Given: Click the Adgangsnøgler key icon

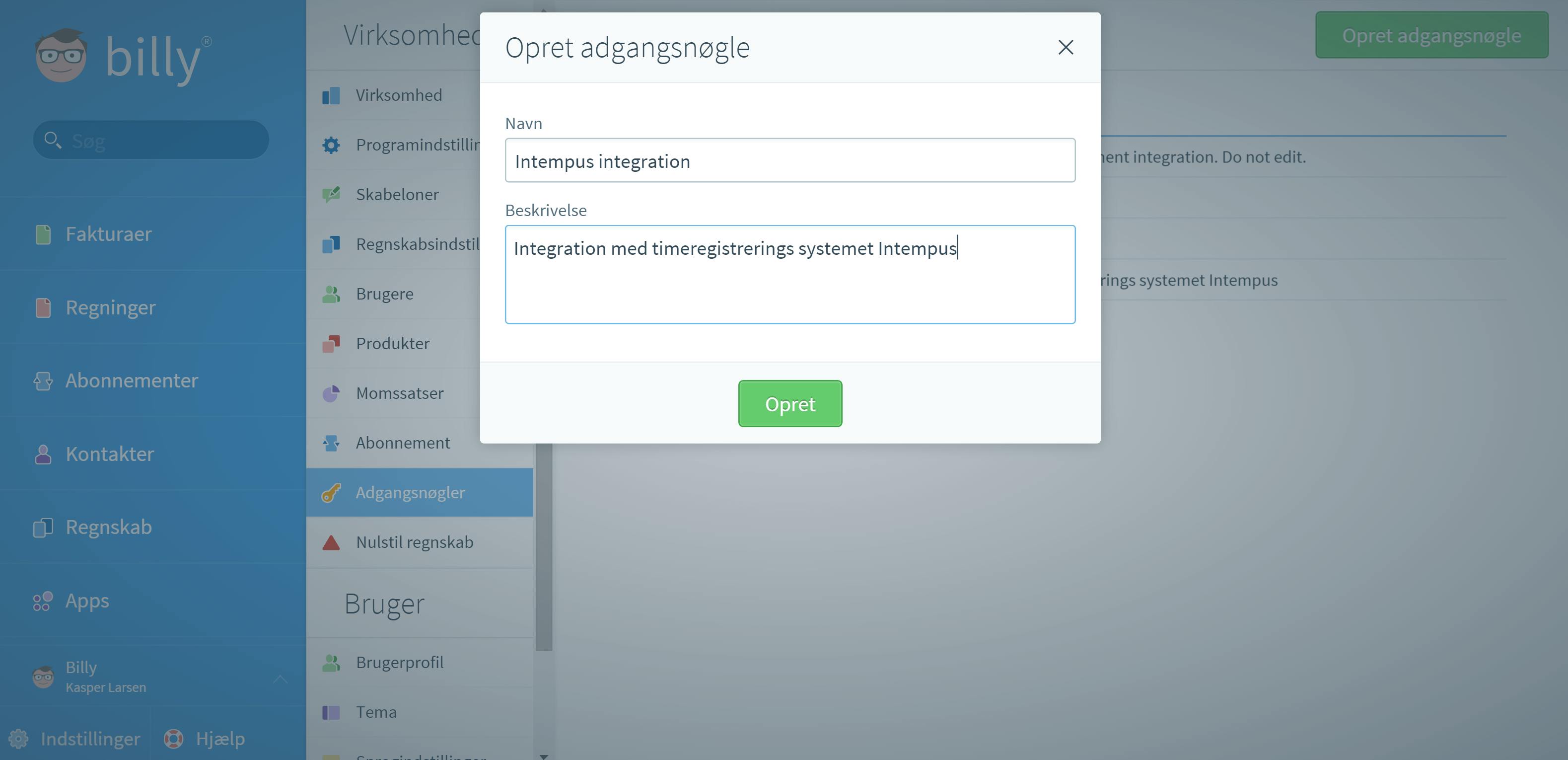Looking at the screenshot, I should tap(331, 493).
